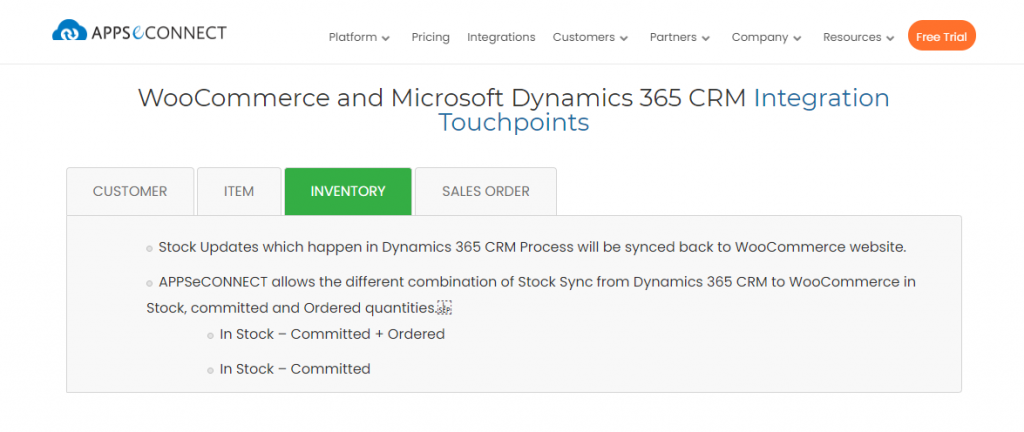The image size is (1024, 432).
Task: Click the broken image icon after 'quantities.'
Action: click(x=445, y=308)
